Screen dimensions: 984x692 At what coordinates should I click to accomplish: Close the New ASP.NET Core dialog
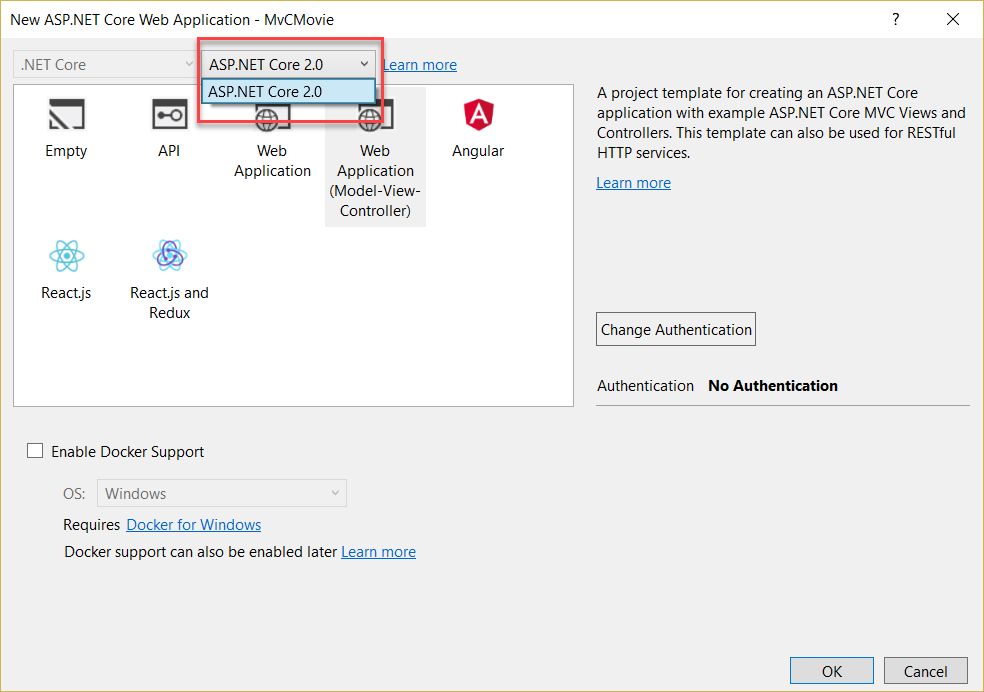(x=953, y=19)
